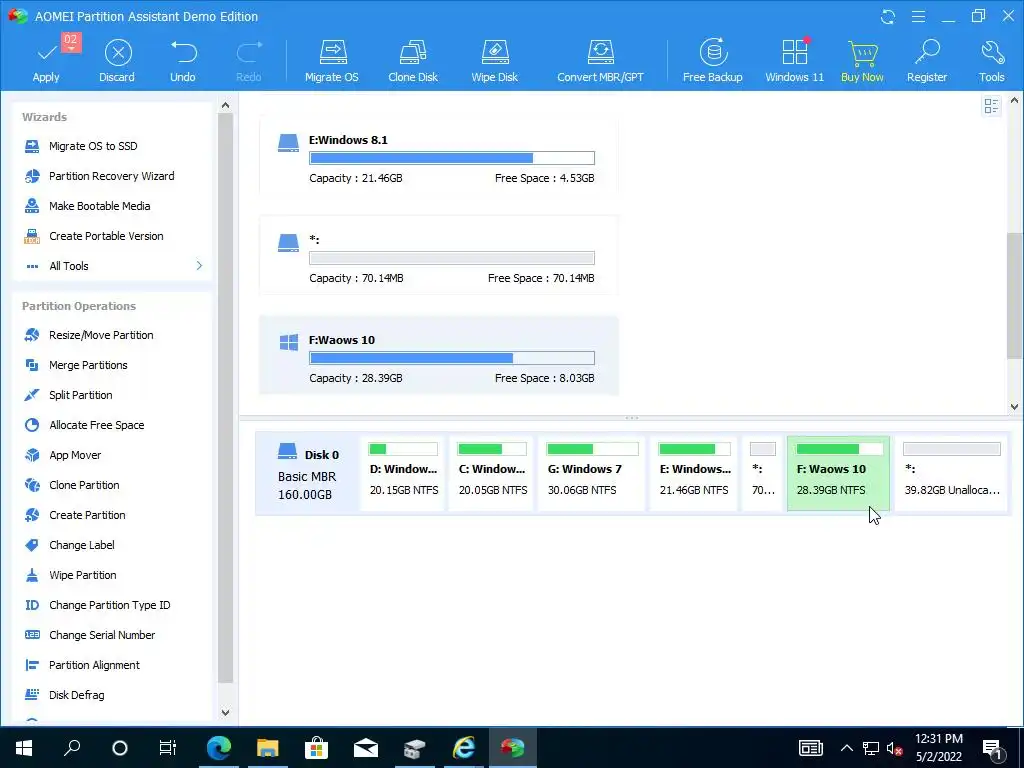This screenshot has width=1024, height=768.
Task: Select the D: 20.15GB NTFS block
Action: point(403,474)
